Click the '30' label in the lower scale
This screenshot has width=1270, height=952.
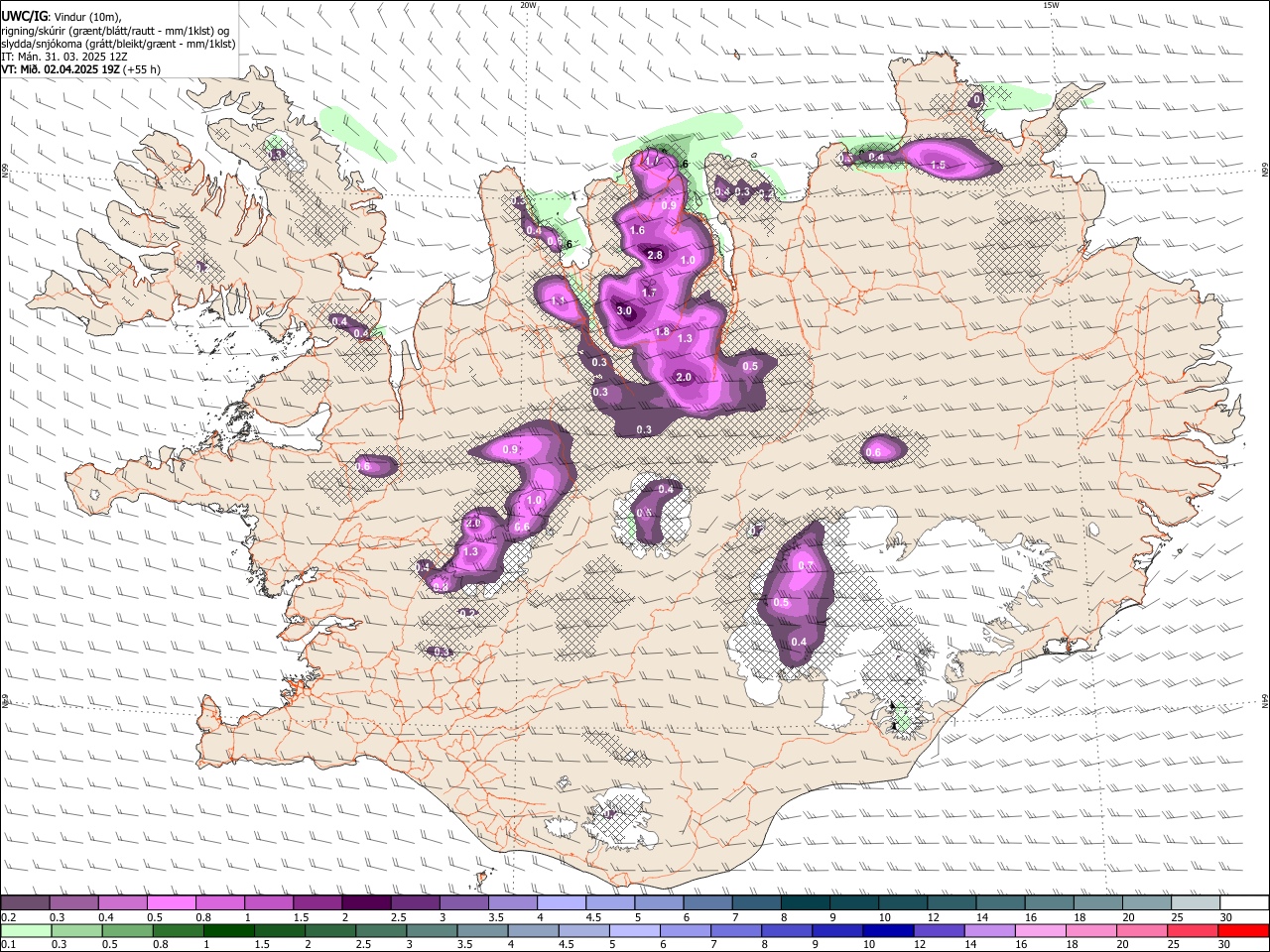1225,944
